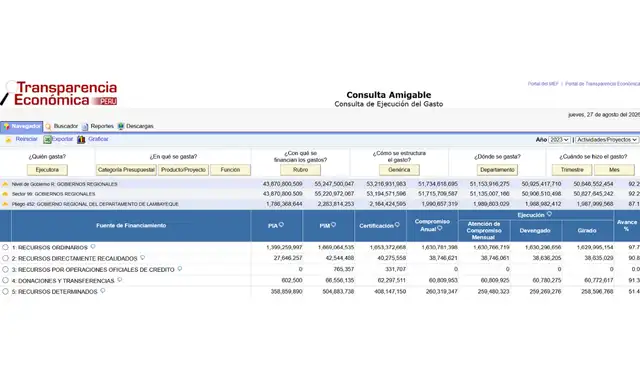
Task: Click info bubble beside Donaciones y Transferencias
Action: point(120,280)
